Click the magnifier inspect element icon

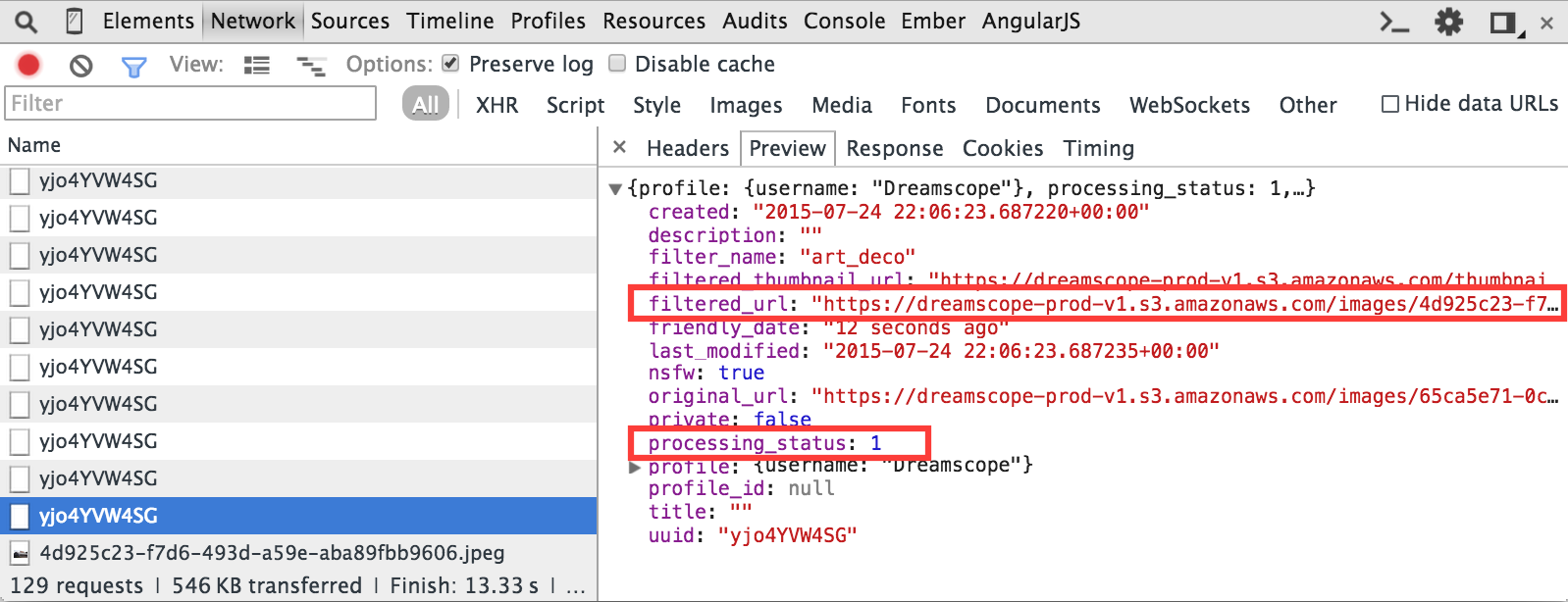(26, 22)
